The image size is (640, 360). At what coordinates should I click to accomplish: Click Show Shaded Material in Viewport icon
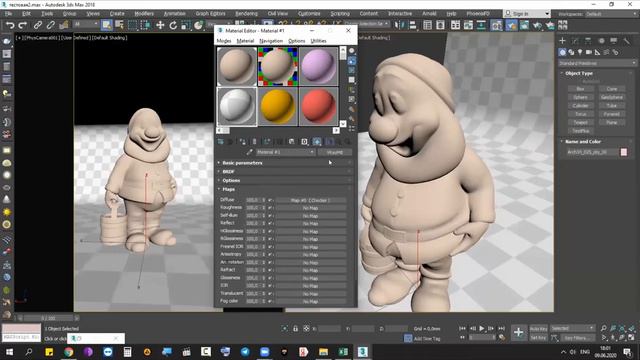317,142
